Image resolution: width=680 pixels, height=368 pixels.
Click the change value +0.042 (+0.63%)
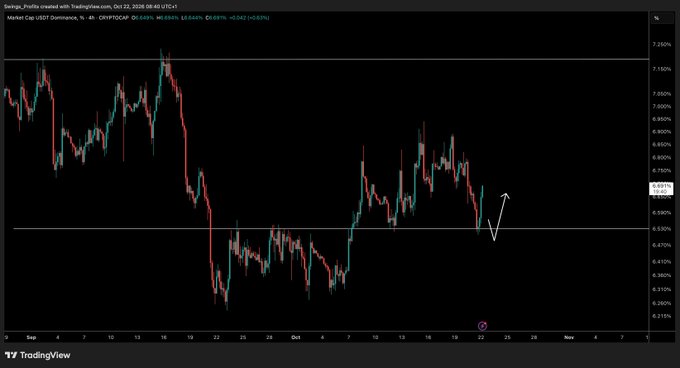tap(249, 18)
